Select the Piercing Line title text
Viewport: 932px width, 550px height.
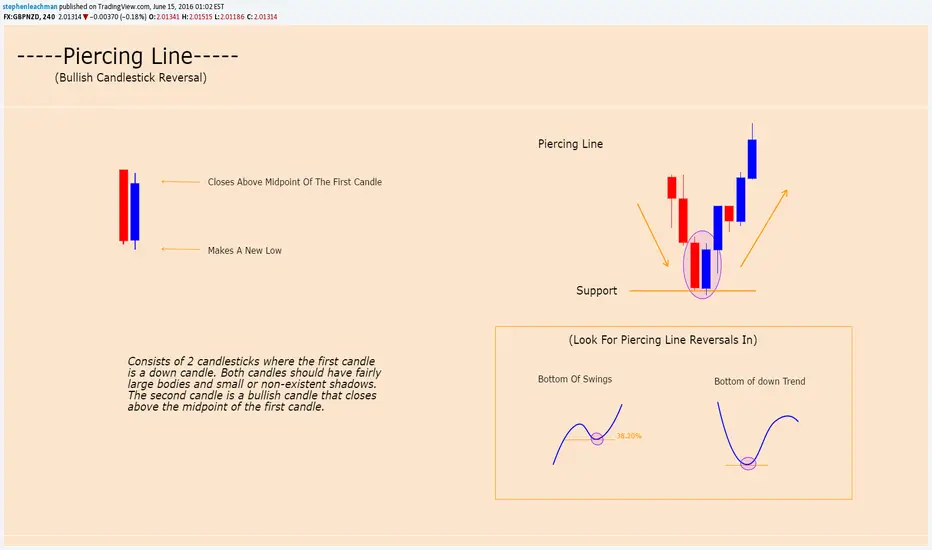coord(128,56)
